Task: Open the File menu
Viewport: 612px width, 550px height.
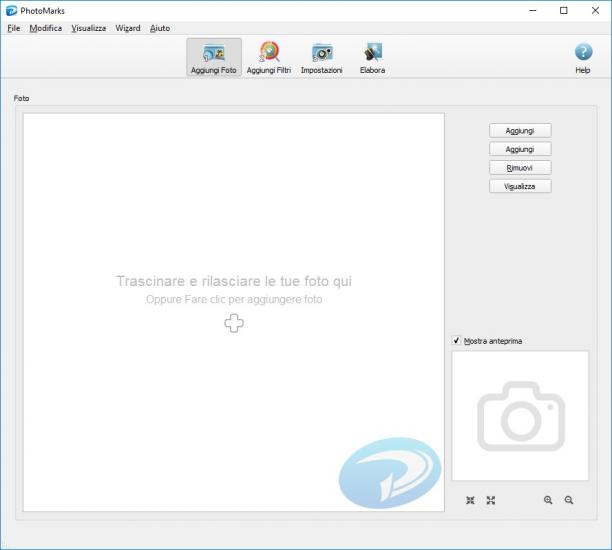Action: [x=14, y=28]
